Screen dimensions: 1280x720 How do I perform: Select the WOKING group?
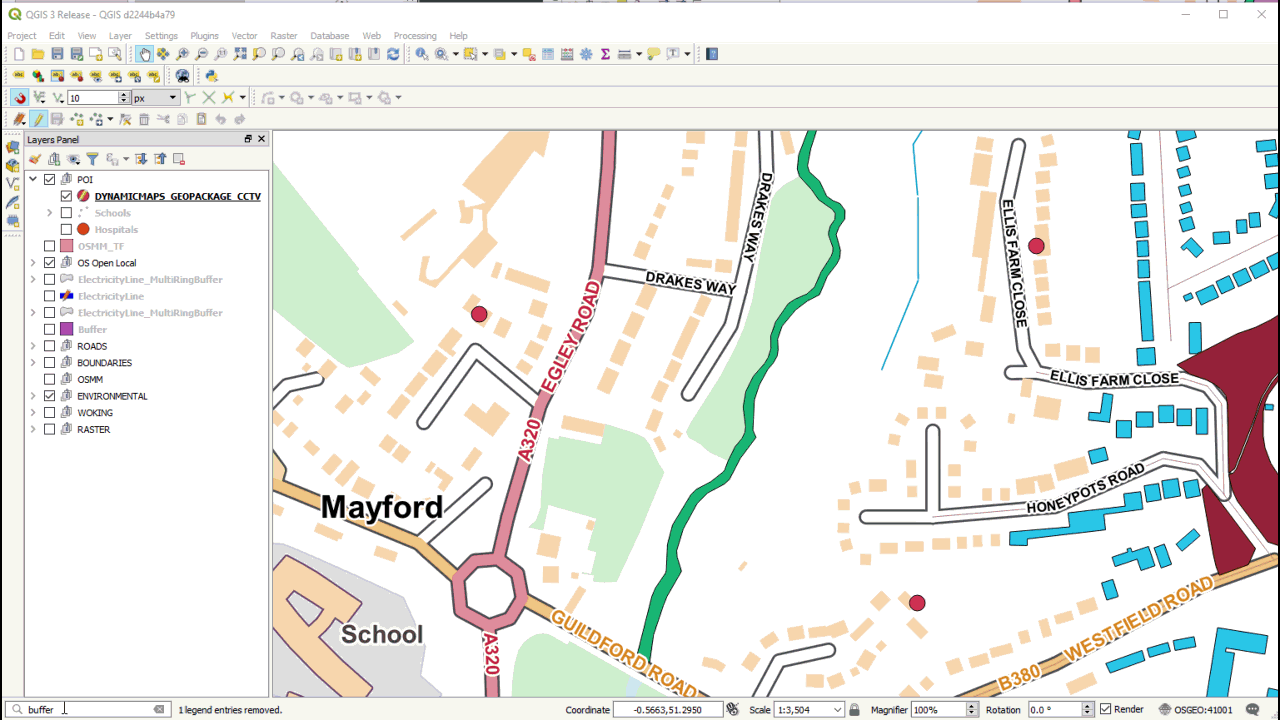point(95,413)
